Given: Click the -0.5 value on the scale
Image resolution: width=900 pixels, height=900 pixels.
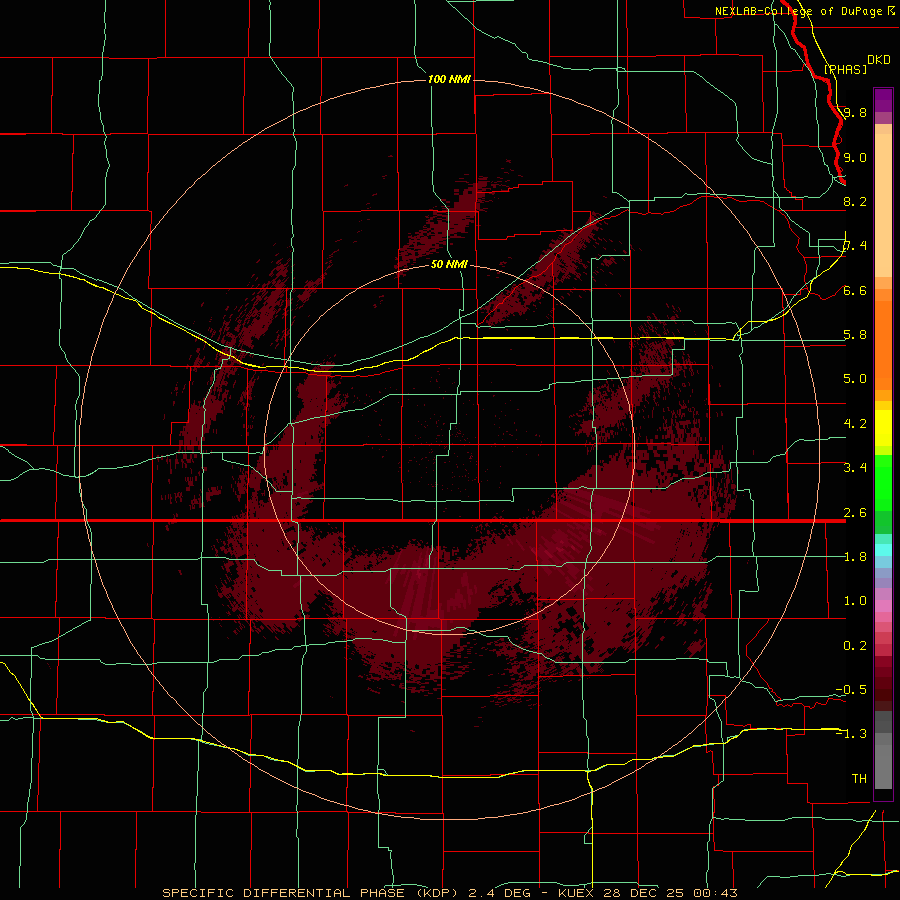Looking at the screenshot, I should click(x=851, y=690).
